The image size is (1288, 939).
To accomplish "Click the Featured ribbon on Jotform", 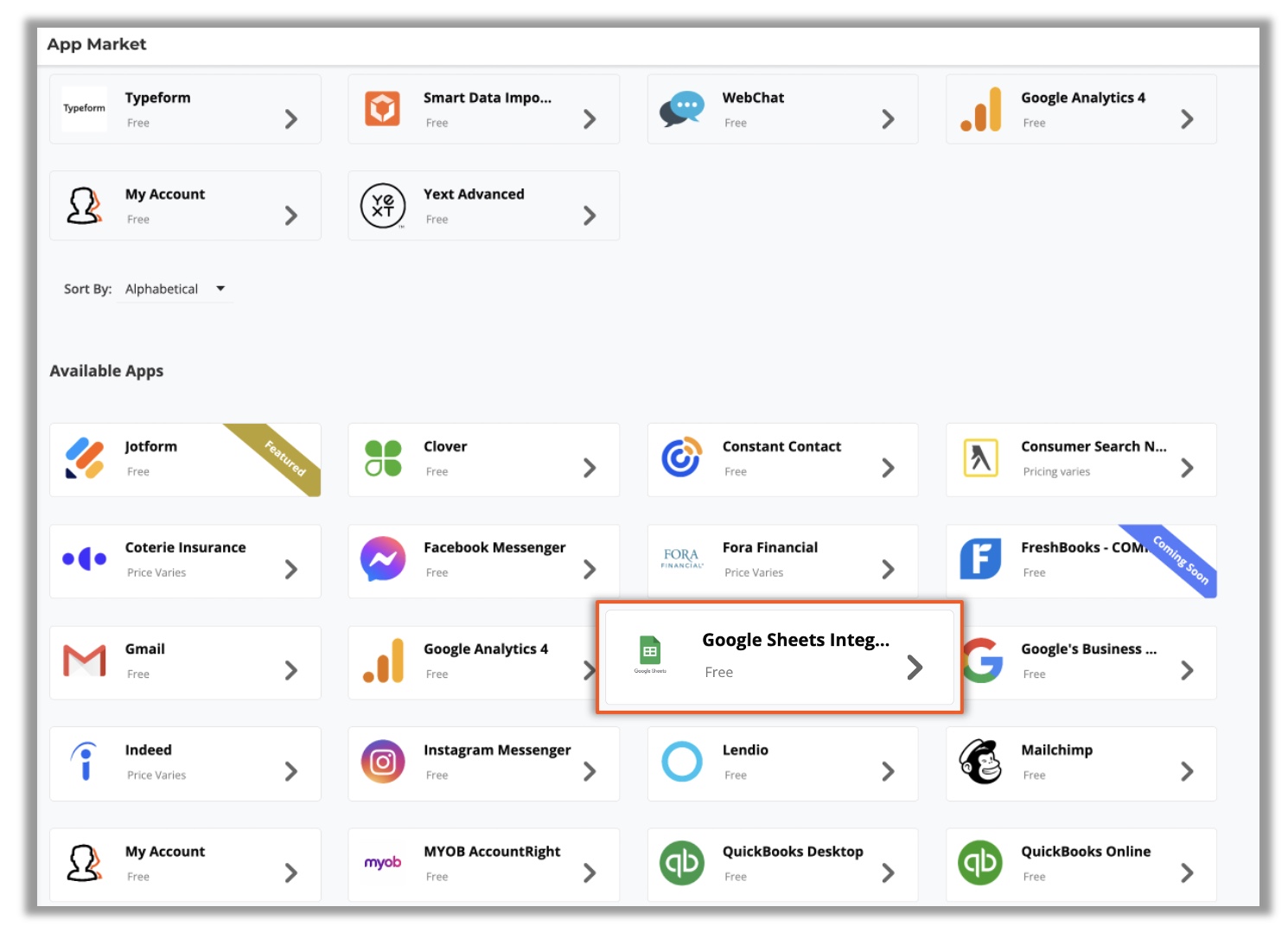I will pyautogui.click(x=285, y=457).
